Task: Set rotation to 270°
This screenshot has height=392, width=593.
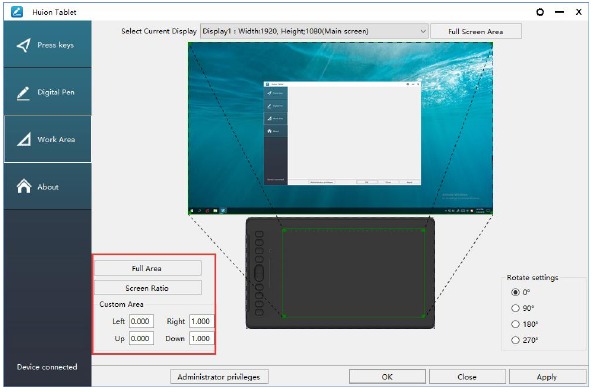Action: pos(515,340)
